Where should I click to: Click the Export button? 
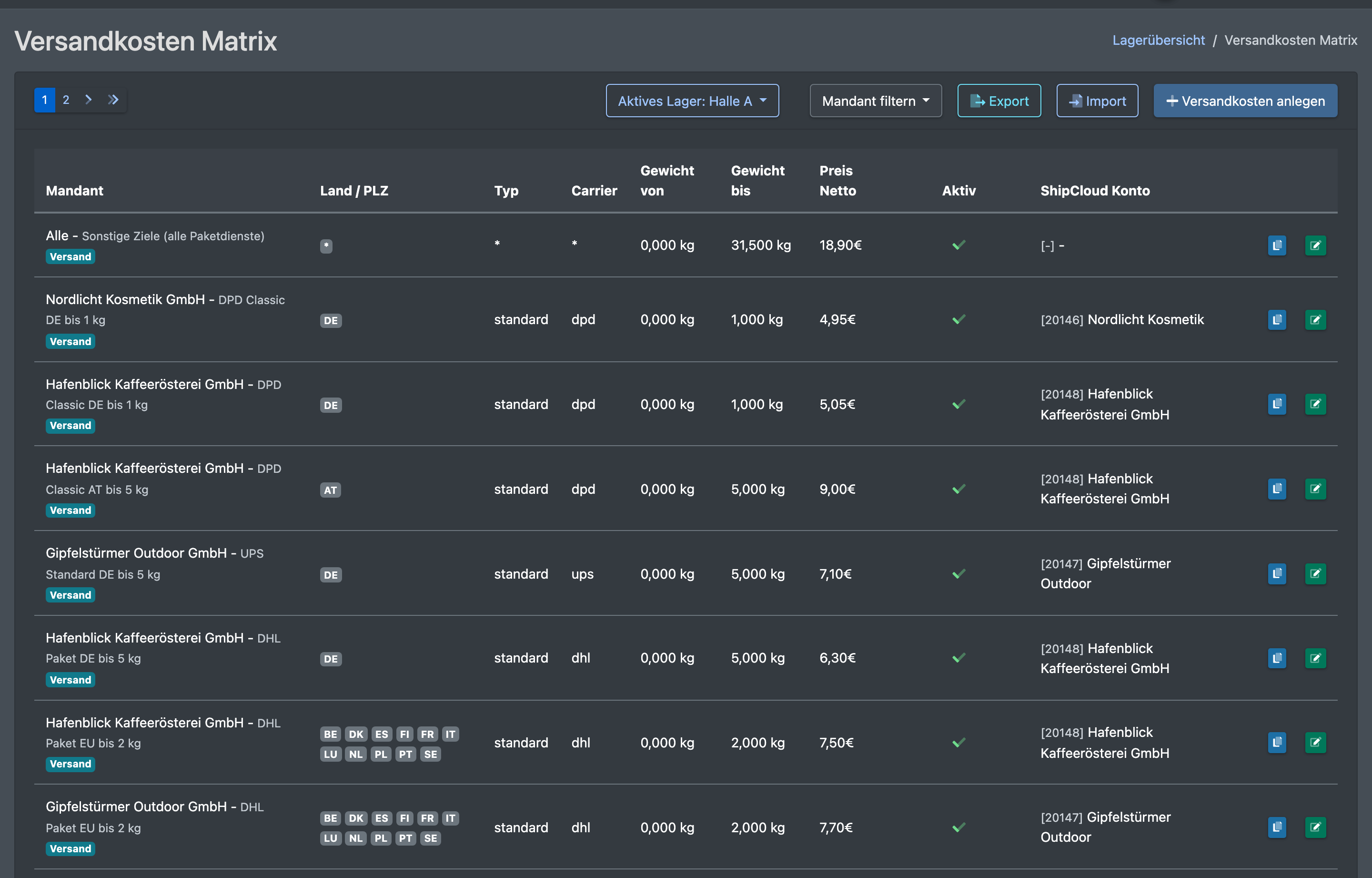click(999, 101)
